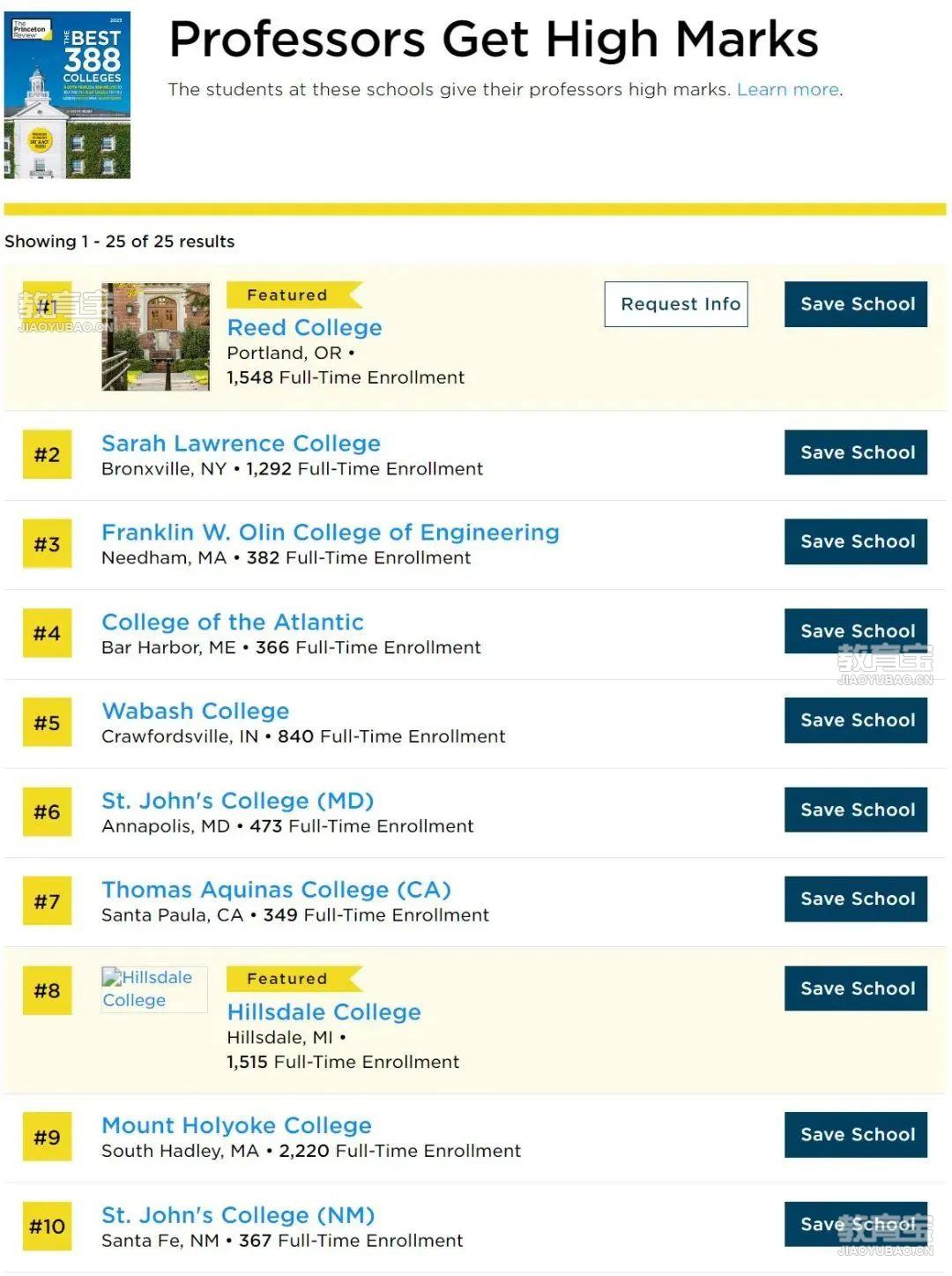Viewport: 952px width, 1276px height.
Task: Click the #3 rank badge
Action: point(47,544)
